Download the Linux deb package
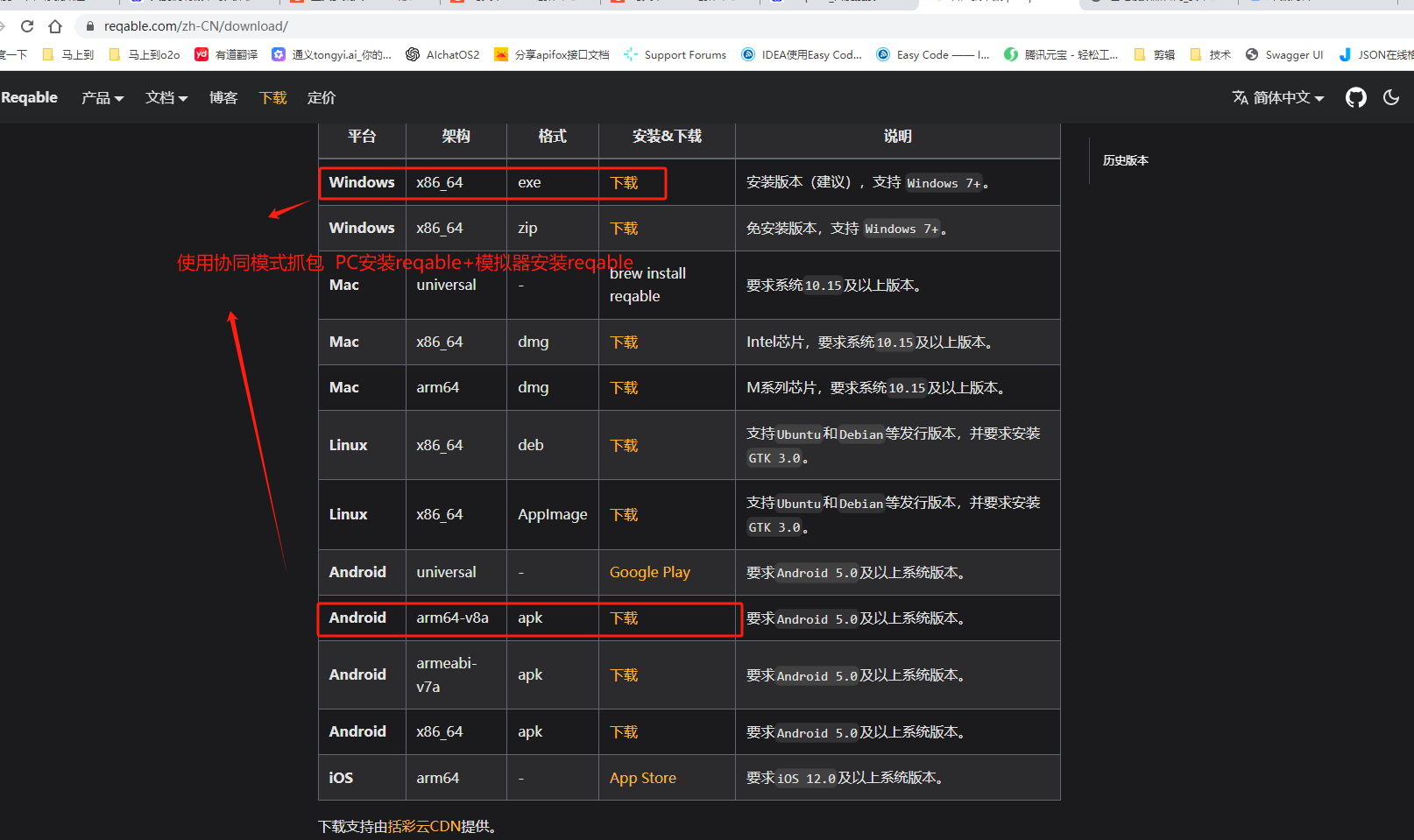Screen dimensions: 1414x840 (x=624, y=445)
